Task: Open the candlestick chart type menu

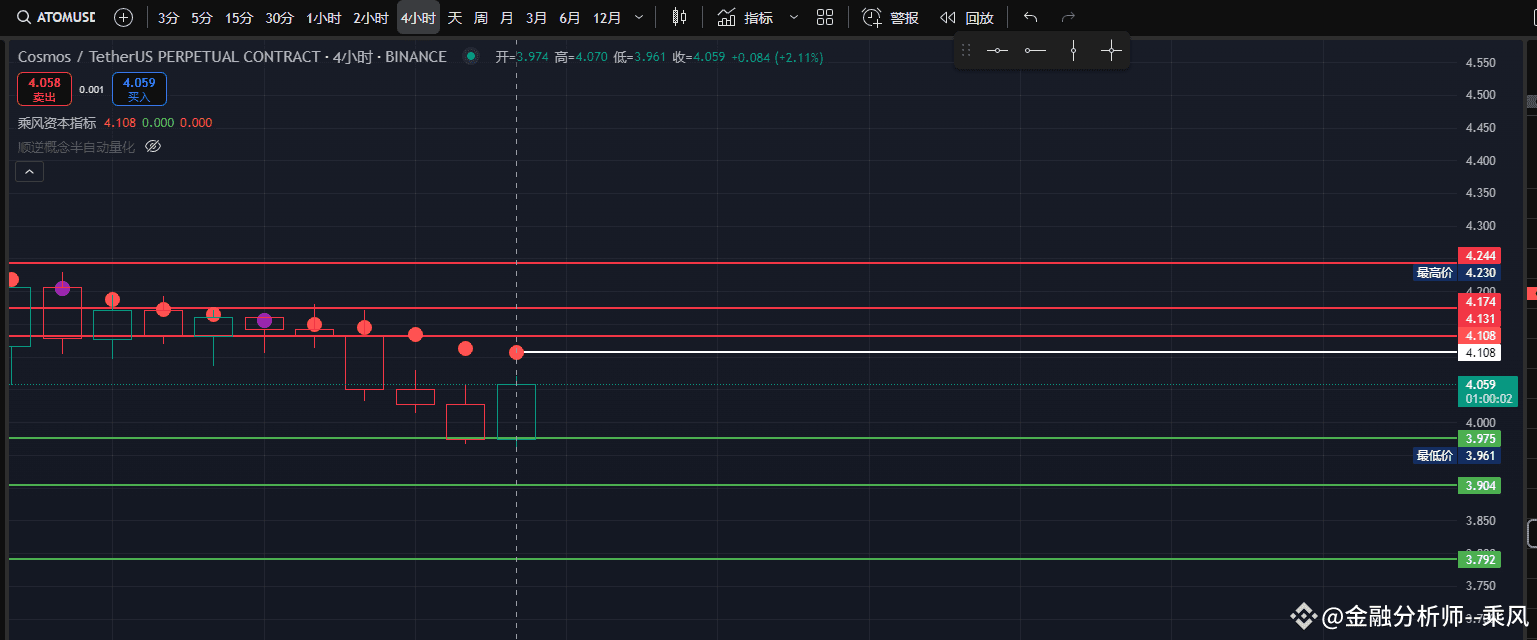Action: (680, 17)
